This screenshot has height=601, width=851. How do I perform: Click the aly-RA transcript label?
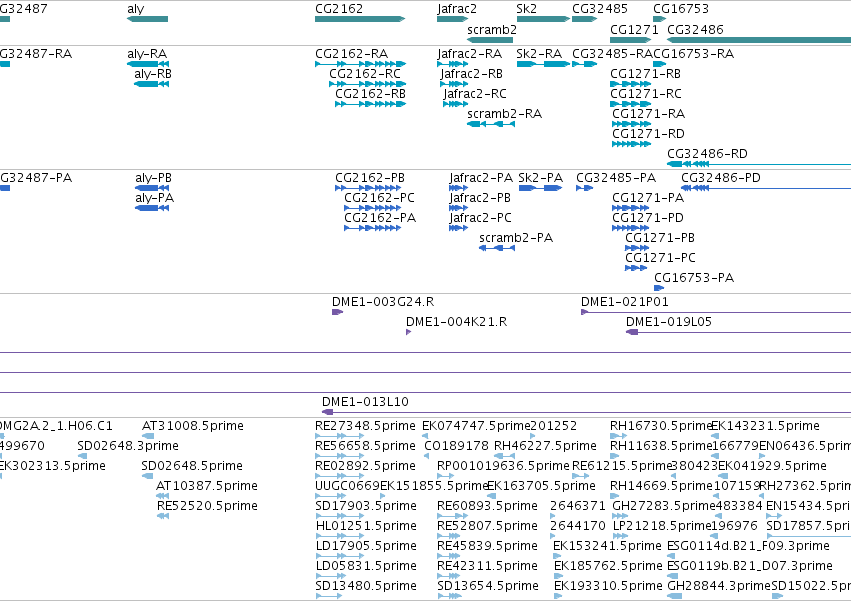pyautogui.click(x=147, y=54)
